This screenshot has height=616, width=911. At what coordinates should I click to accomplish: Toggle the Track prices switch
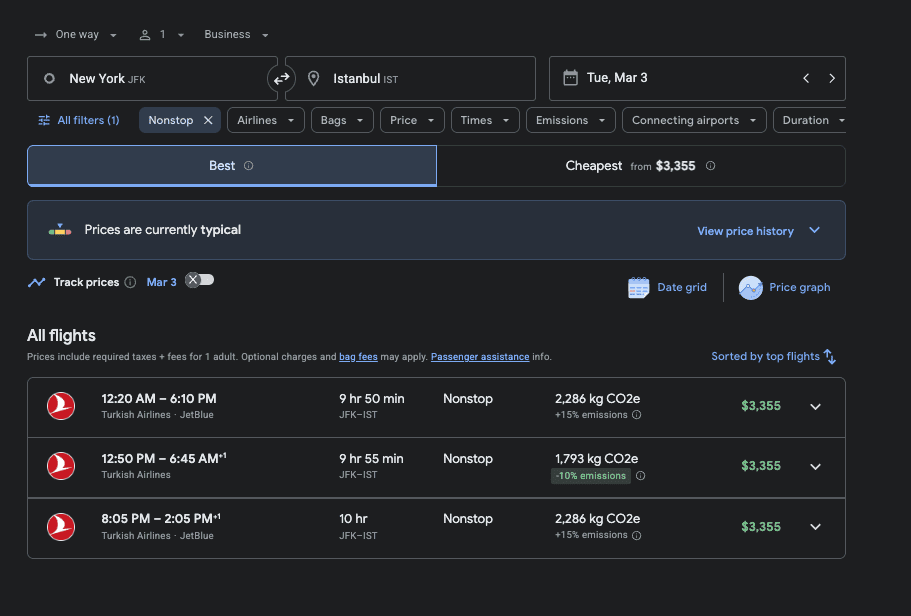pos(199,281)
